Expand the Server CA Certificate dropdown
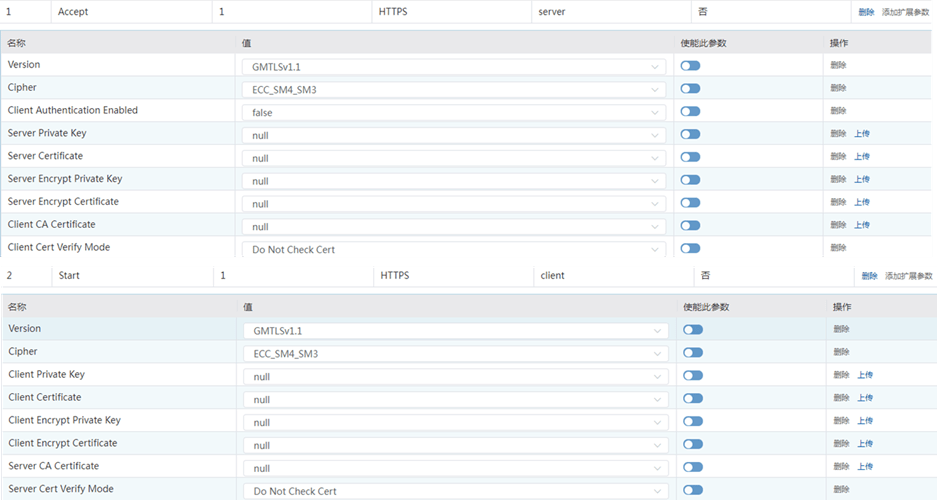 tap(456, 468)
